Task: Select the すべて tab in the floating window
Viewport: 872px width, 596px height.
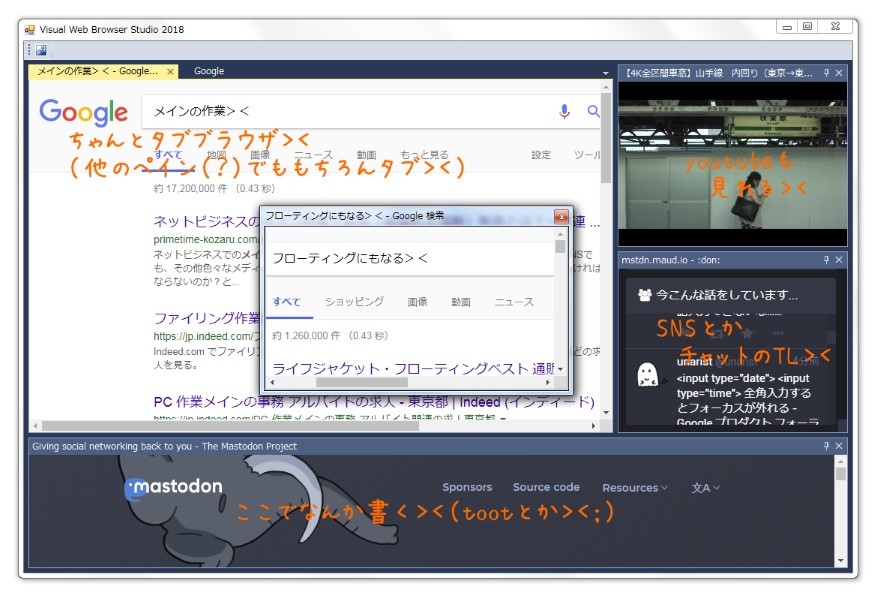Action: (x=286, y=302)
